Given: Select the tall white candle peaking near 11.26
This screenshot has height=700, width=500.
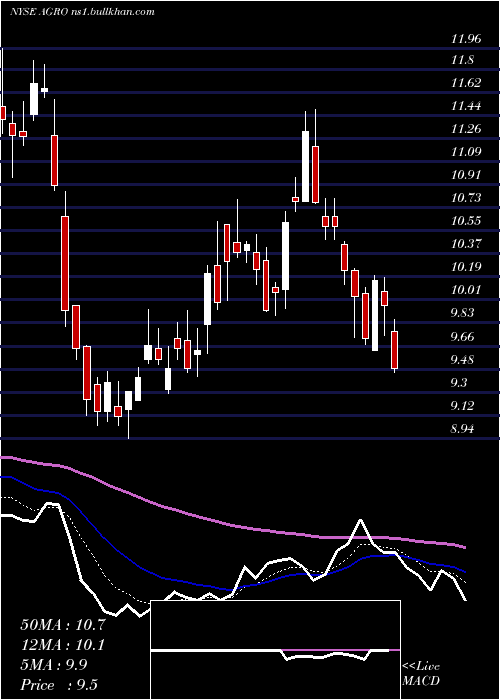Looking at the screenshot, I should 305,166.
